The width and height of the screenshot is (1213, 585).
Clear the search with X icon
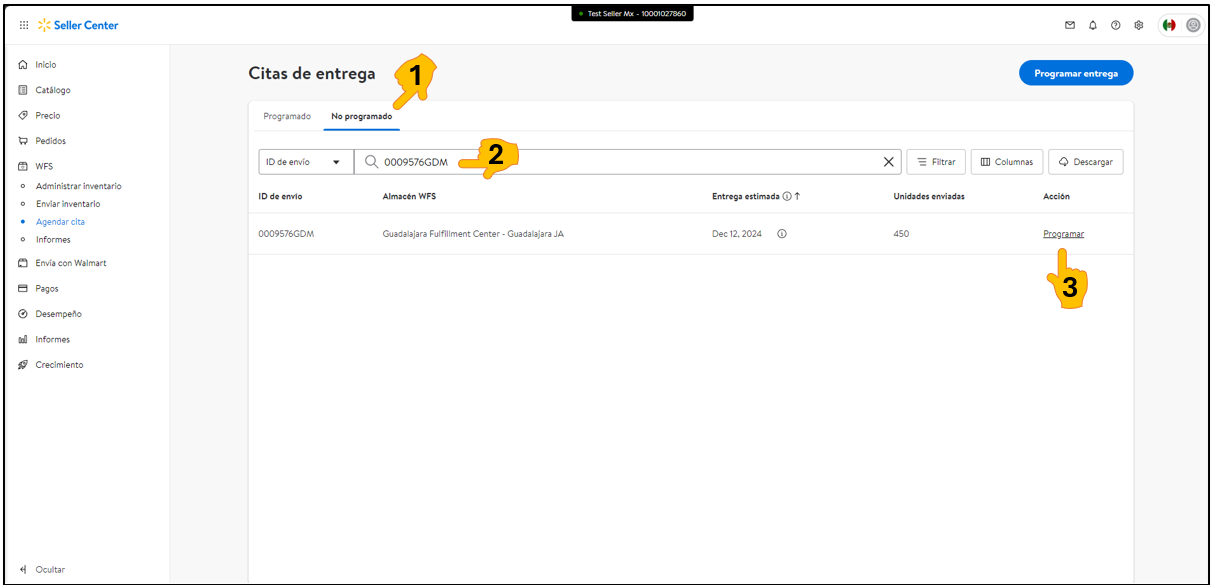coord(888,162)
